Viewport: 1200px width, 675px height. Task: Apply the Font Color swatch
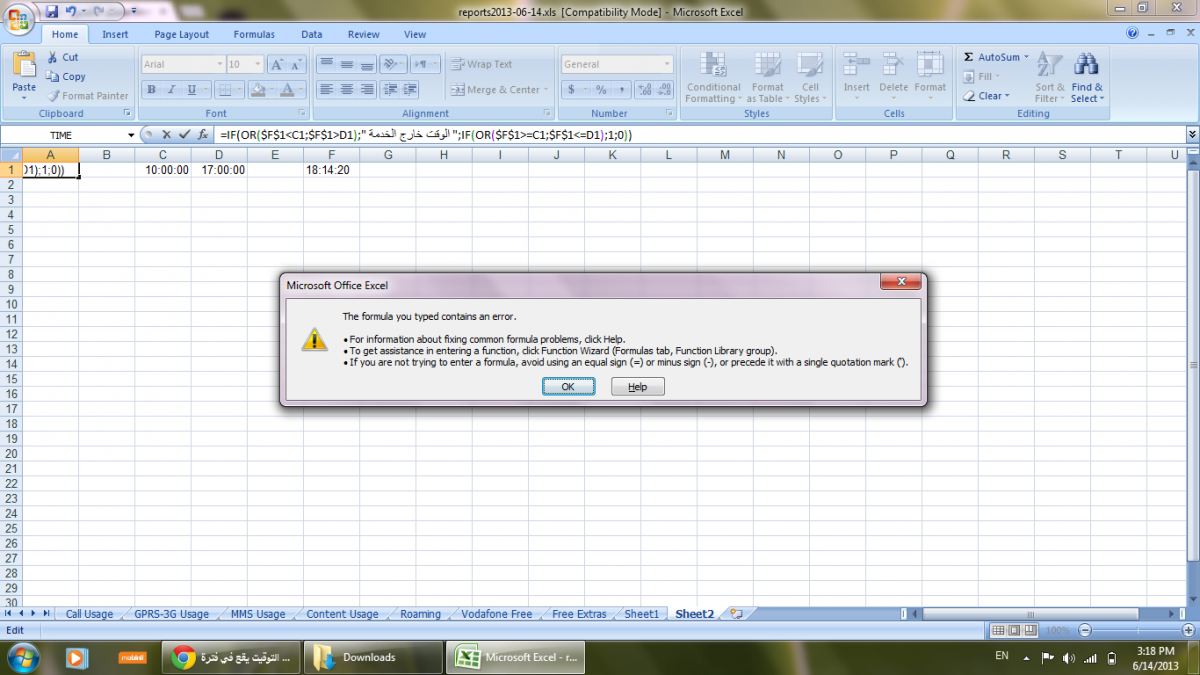point(287,90)
